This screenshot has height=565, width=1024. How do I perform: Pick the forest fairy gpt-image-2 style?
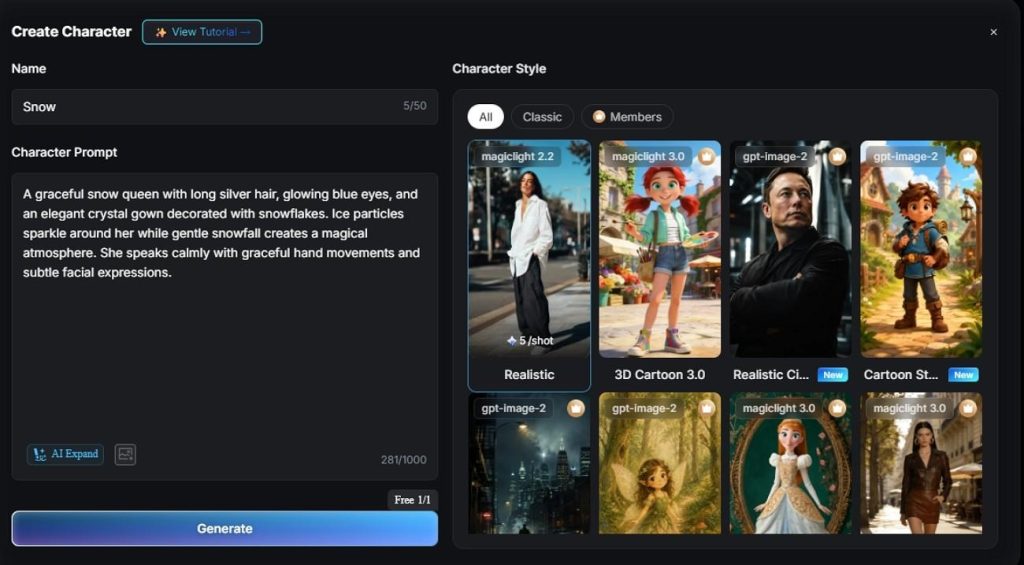(660, 463)
